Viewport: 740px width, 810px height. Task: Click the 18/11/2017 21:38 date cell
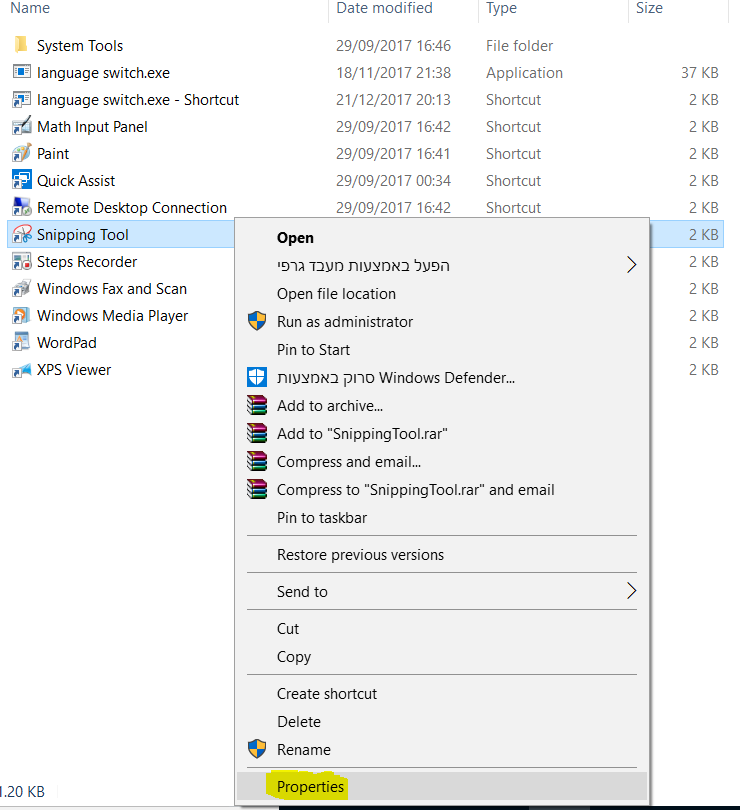coord(393,72)
